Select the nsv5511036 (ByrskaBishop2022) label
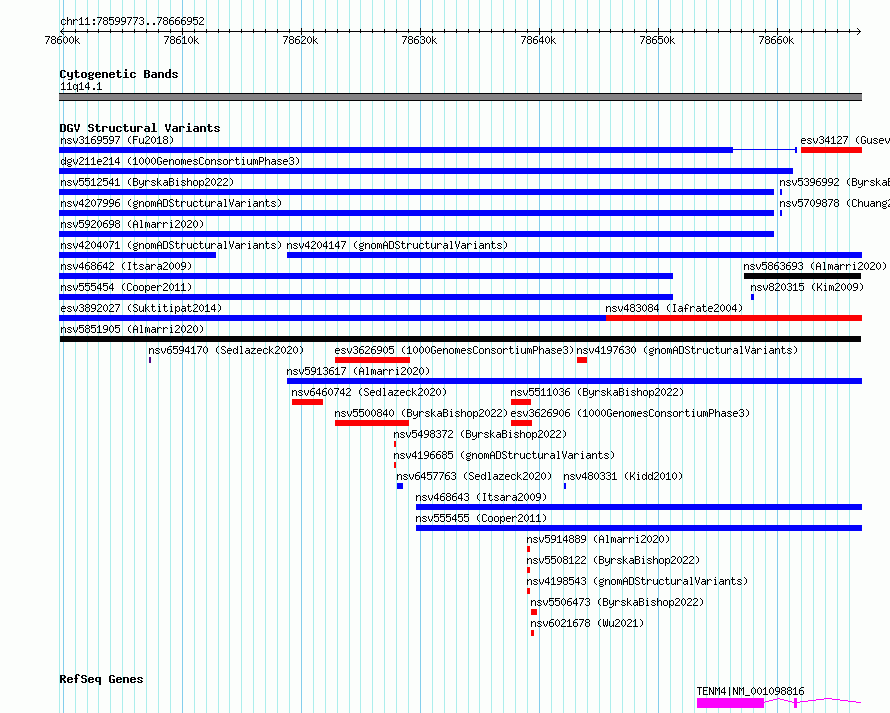890x713 pixels. 597,392
